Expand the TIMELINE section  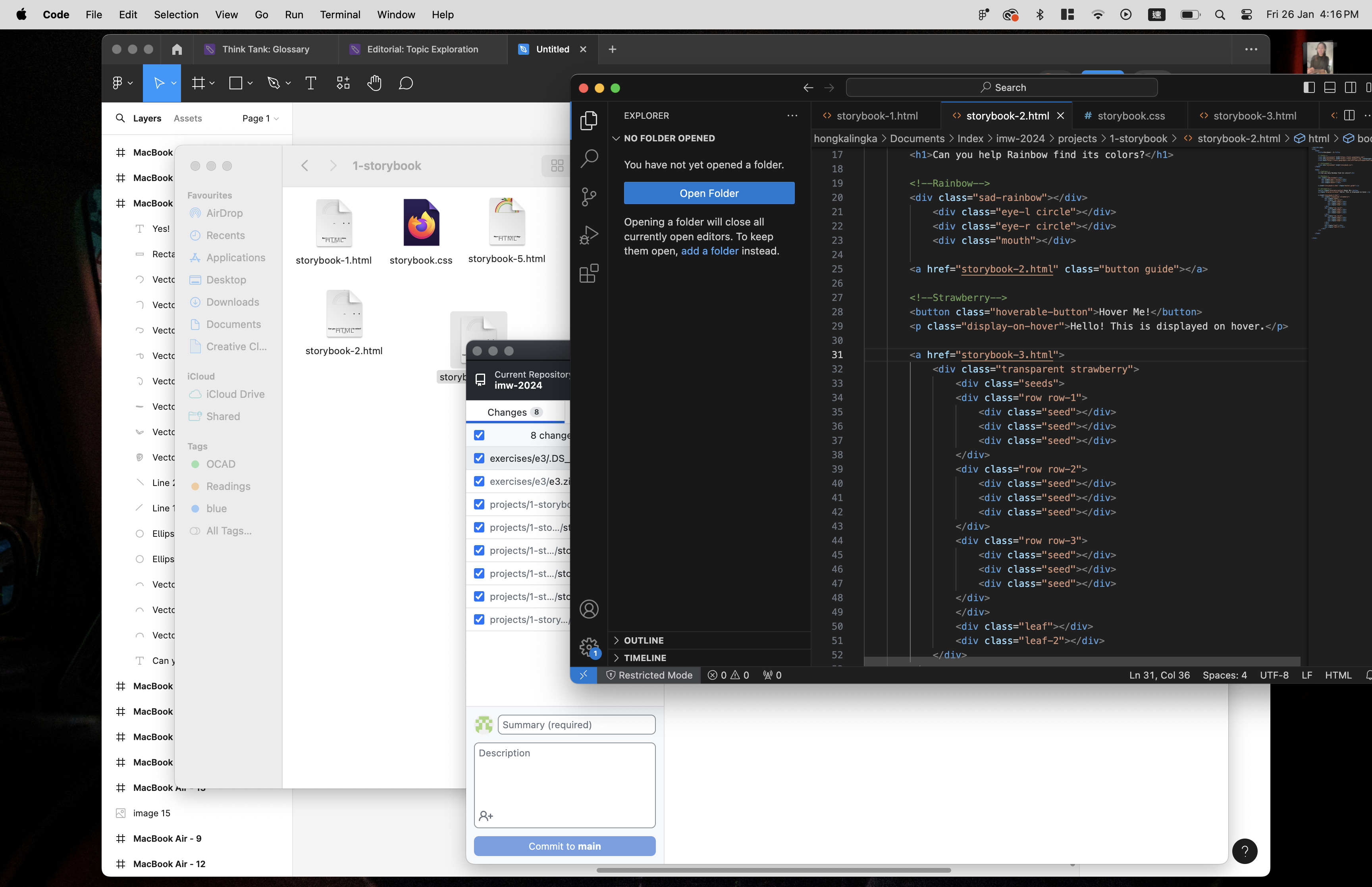(x=644, y=658)
